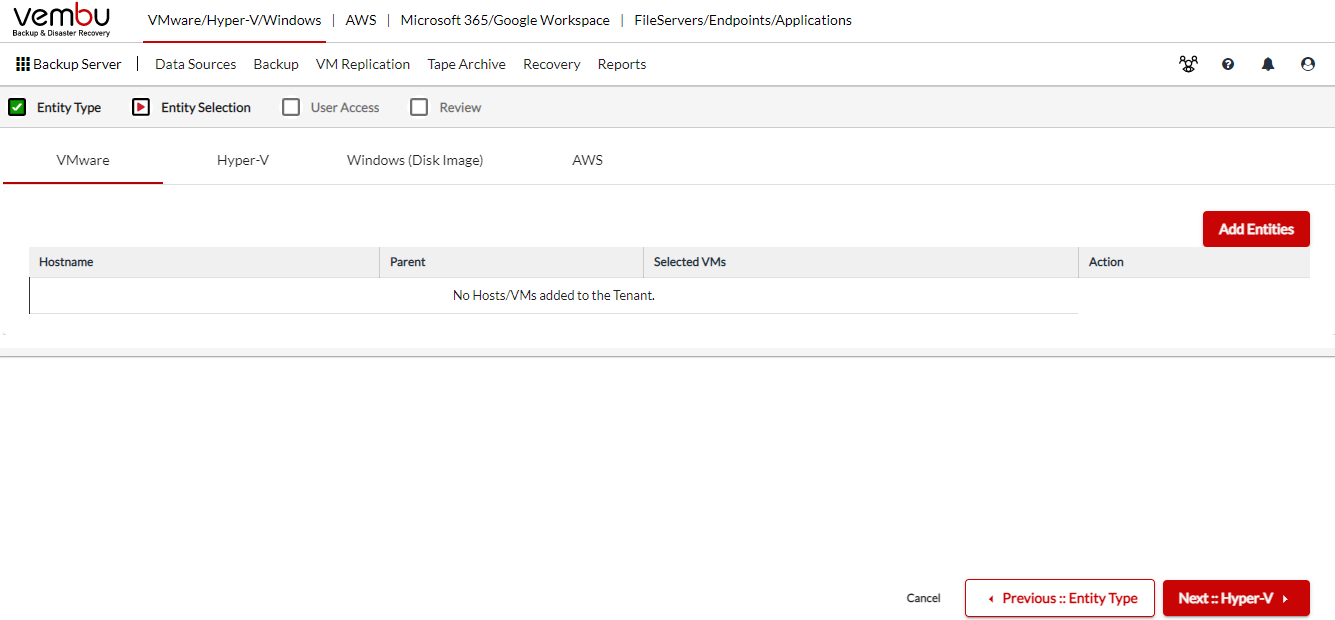Click the Entity Selection step indicator icon
The image size is (1335, 620).
click(x=141, y=107)
